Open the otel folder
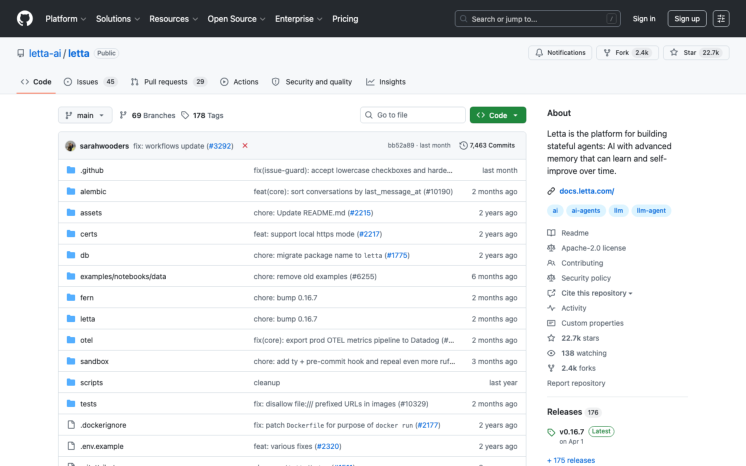The width and height of the screenshot is (746, 466). (x=87, y=340)
